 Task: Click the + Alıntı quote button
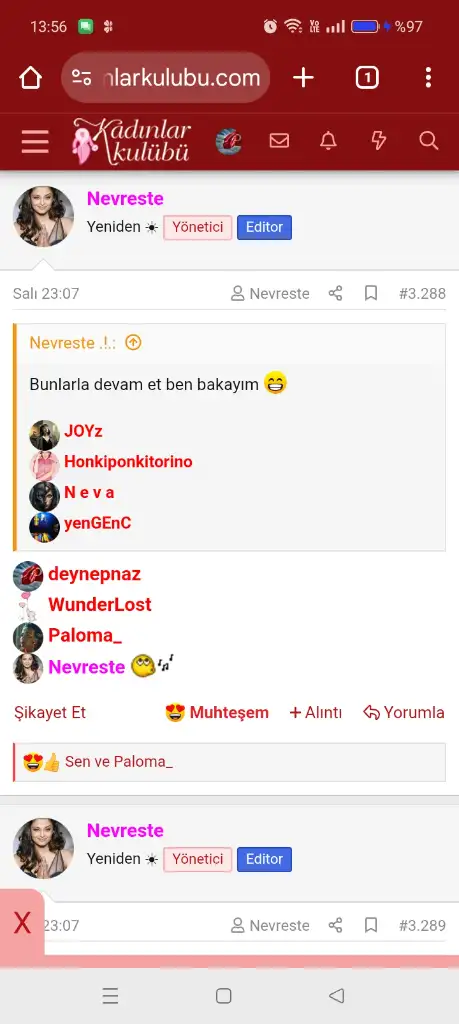tap(316, 712)
